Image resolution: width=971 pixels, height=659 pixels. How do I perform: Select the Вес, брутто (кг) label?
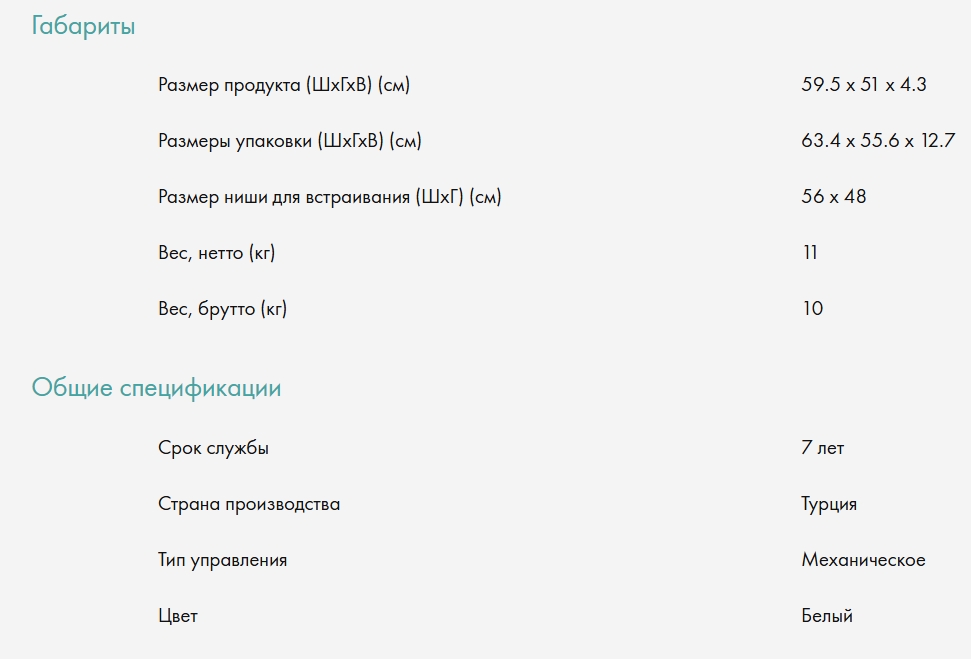(x=222, y=309)
